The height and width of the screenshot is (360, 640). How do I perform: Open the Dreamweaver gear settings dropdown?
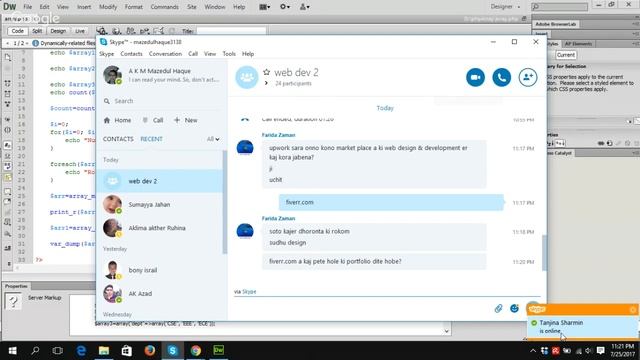(285, 7)
